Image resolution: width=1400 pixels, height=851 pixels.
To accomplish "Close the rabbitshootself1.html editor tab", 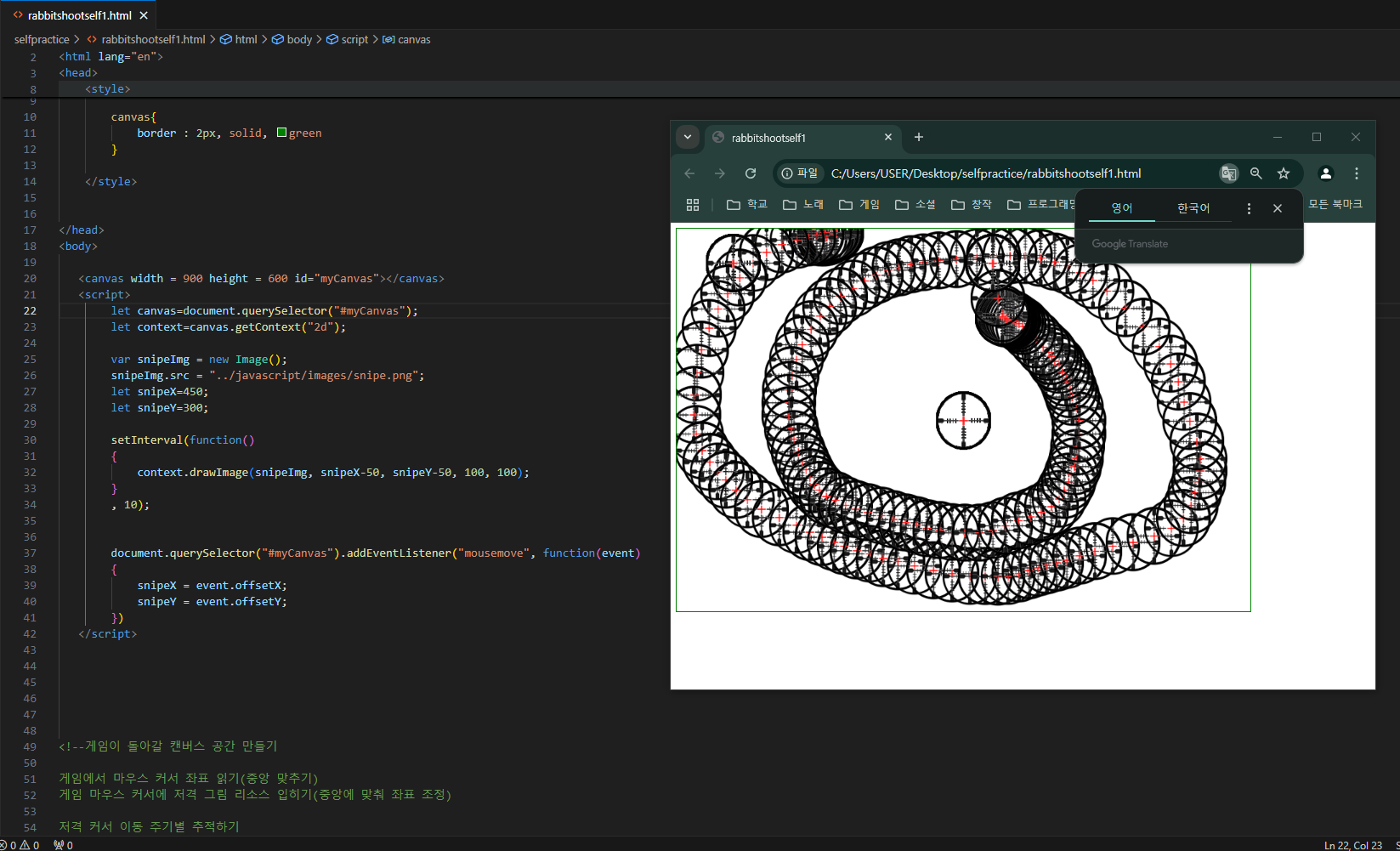I will (x=144, y=15).
